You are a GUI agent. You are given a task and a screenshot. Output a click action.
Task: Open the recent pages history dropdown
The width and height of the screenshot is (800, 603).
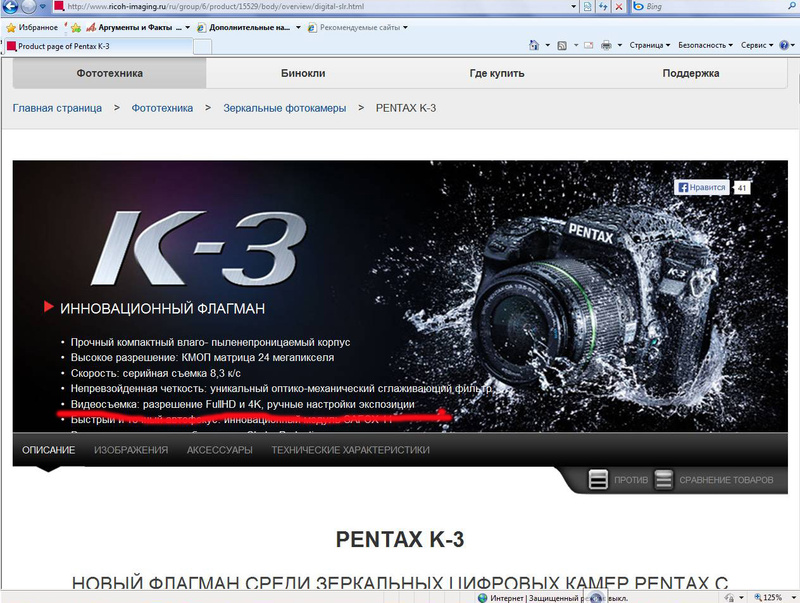click(x=43, y=7)
